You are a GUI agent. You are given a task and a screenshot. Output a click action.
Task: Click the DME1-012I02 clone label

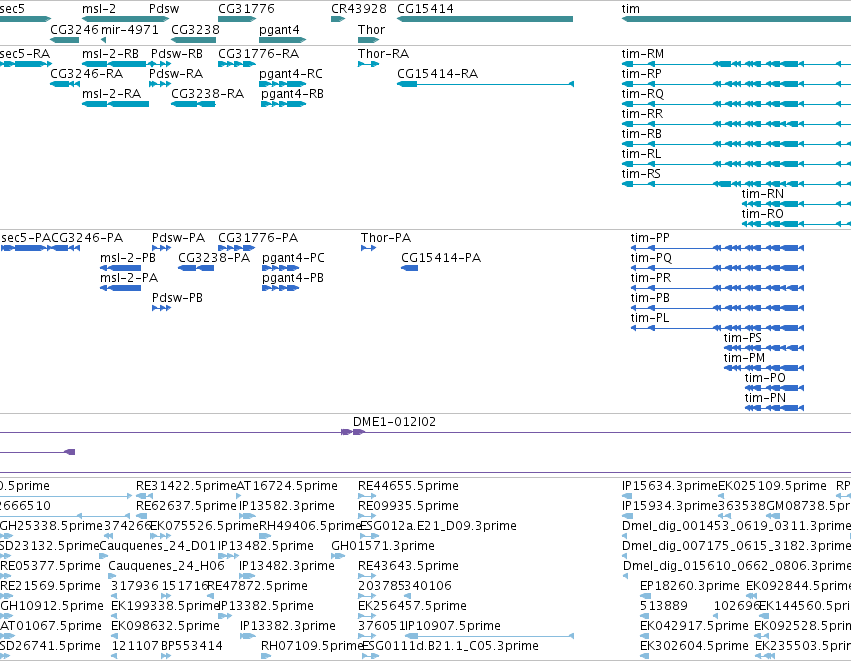[x=394, y=422]
